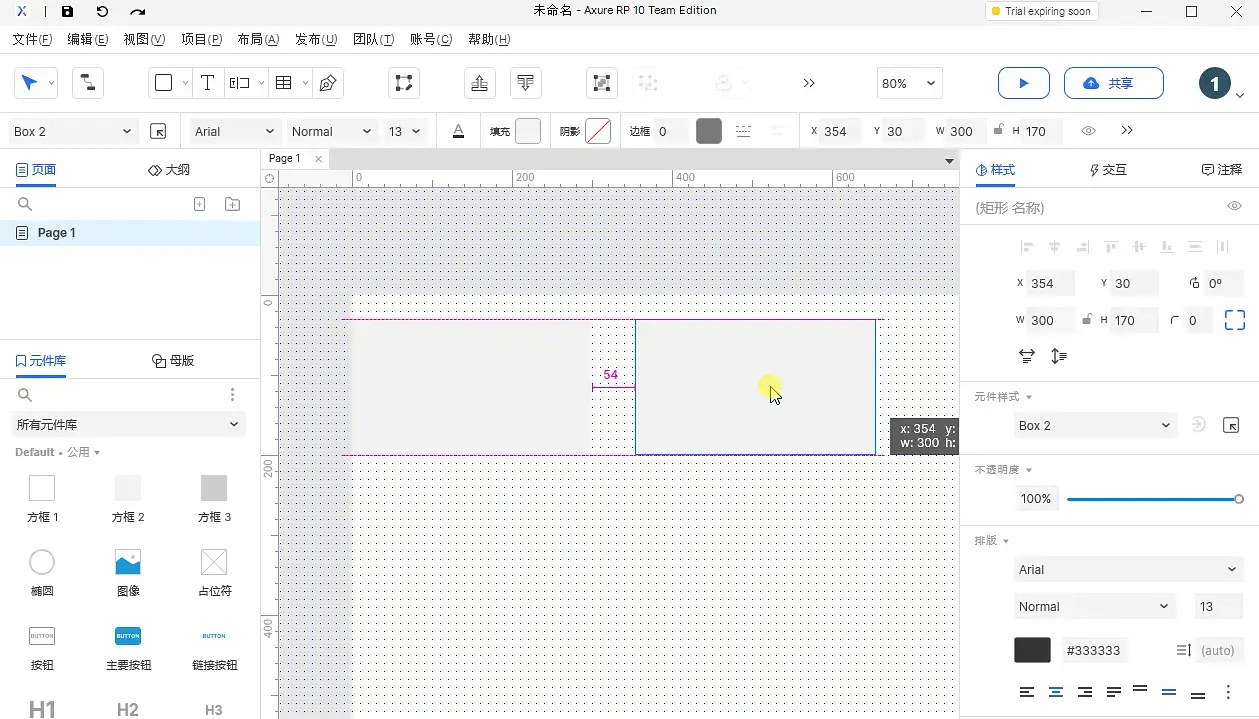Image resolution: width=1259 pixels, height=719 pixels.
Task: Select the text tool icon
Action: 207,84
